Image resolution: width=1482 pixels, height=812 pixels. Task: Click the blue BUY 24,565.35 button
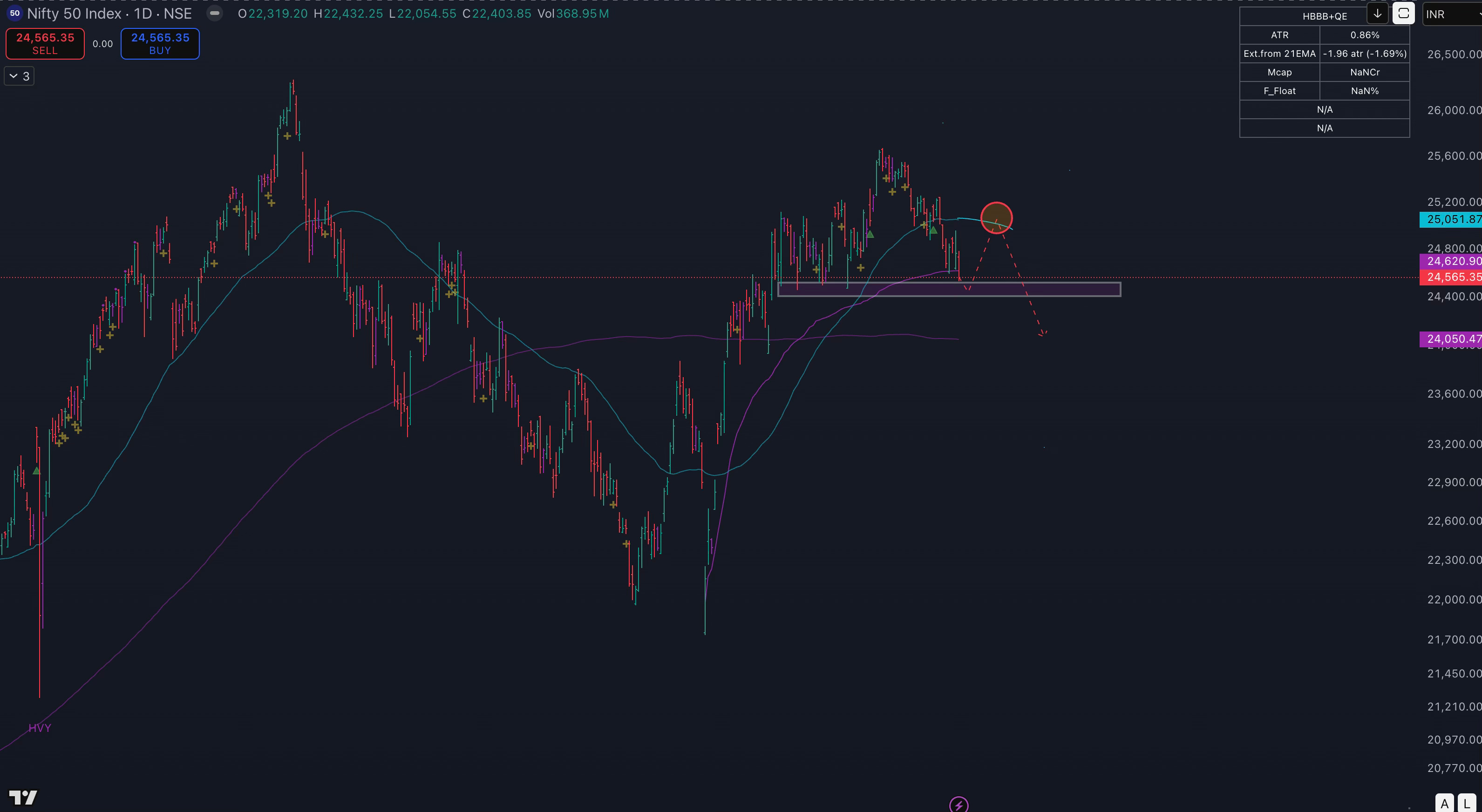(160, 44)
